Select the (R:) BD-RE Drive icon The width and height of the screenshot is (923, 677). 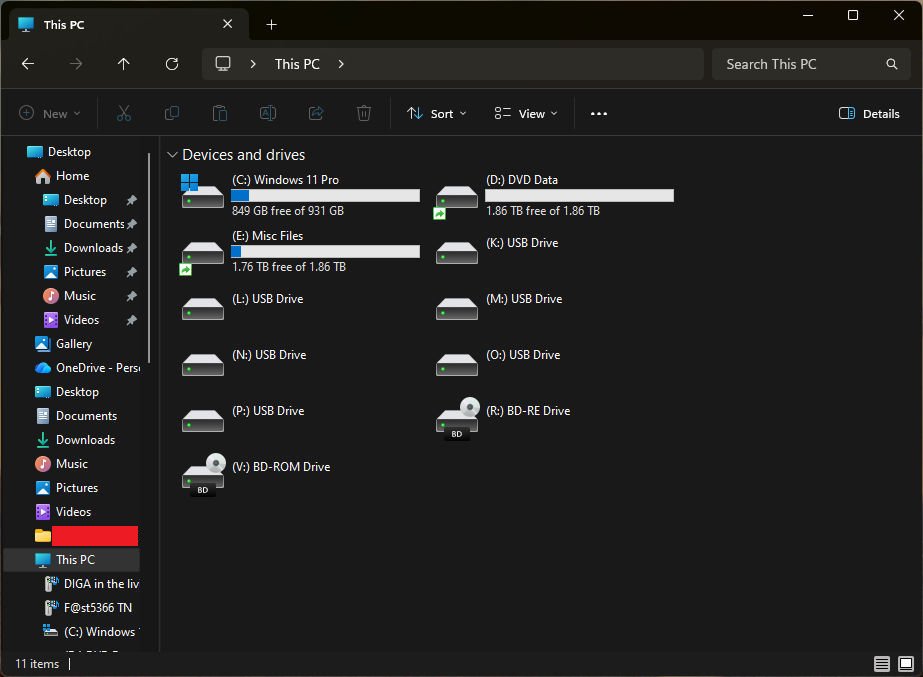pos(457,419)
